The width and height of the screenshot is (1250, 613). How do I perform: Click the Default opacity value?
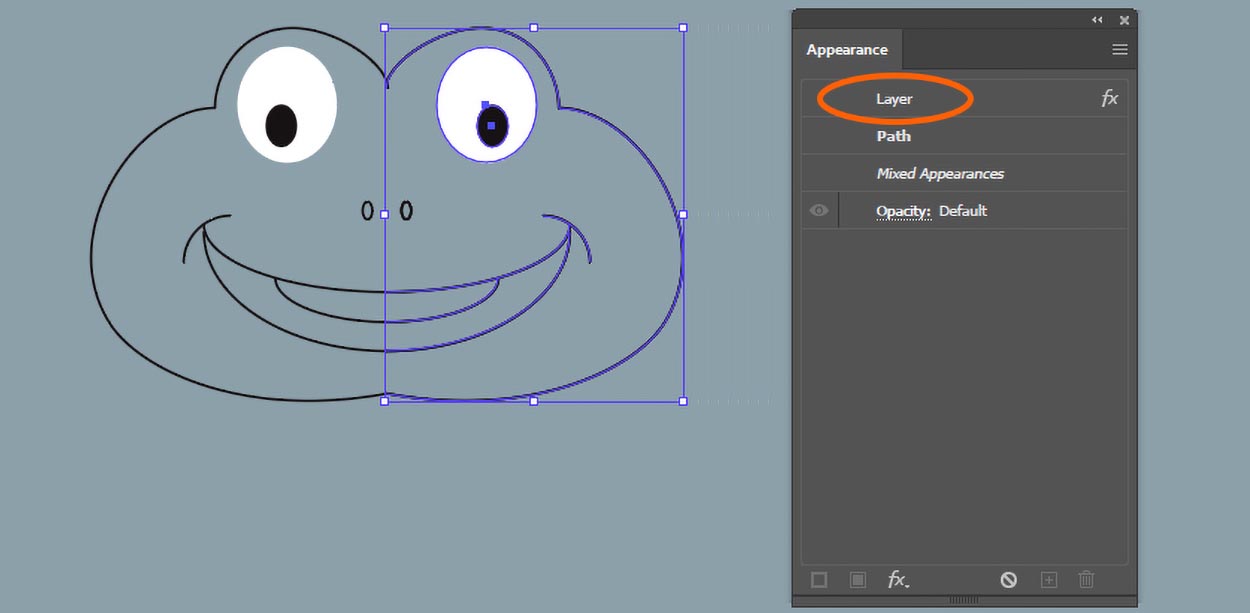tap(963, 211)
